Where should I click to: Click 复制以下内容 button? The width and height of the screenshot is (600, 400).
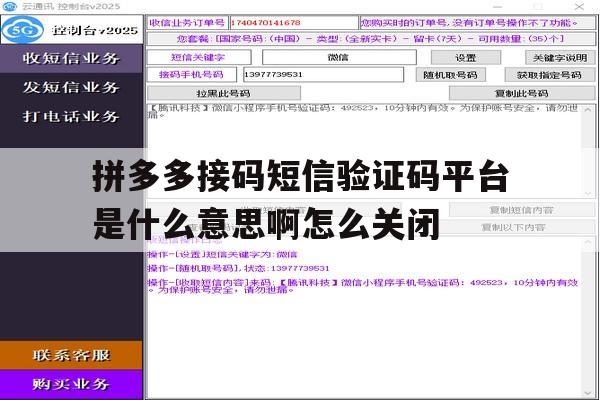coord(513,227)
